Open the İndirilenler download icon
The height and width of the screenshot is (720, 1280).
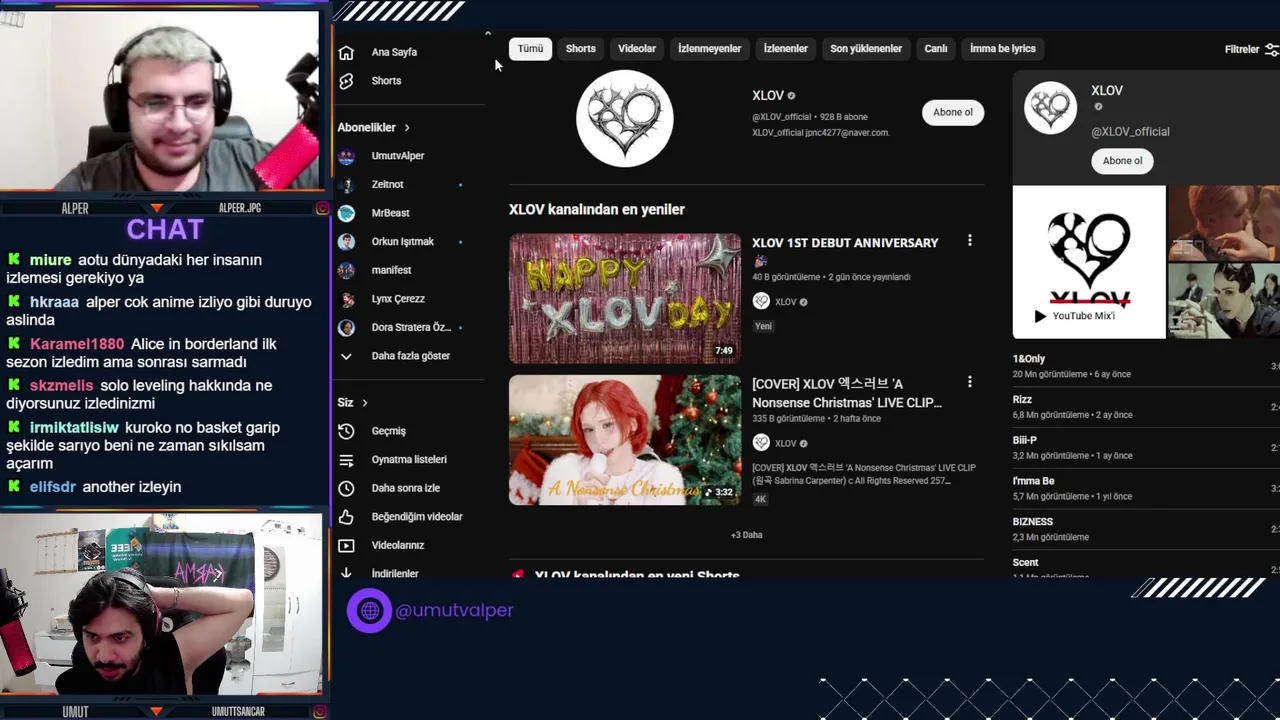coord(346,573)
